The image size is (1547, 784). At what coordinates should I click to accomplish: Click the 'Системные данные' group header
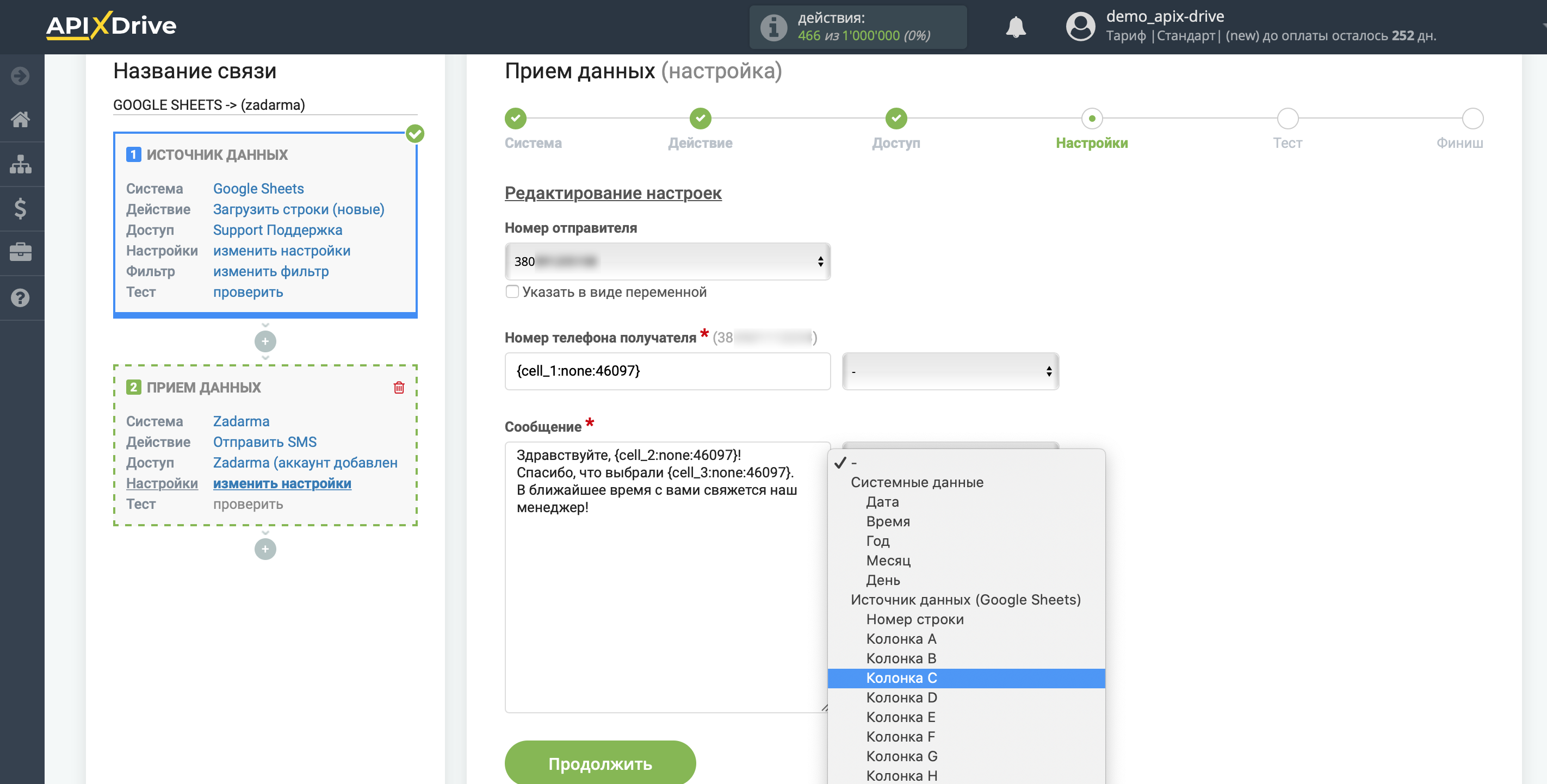(x=917, y=483)
